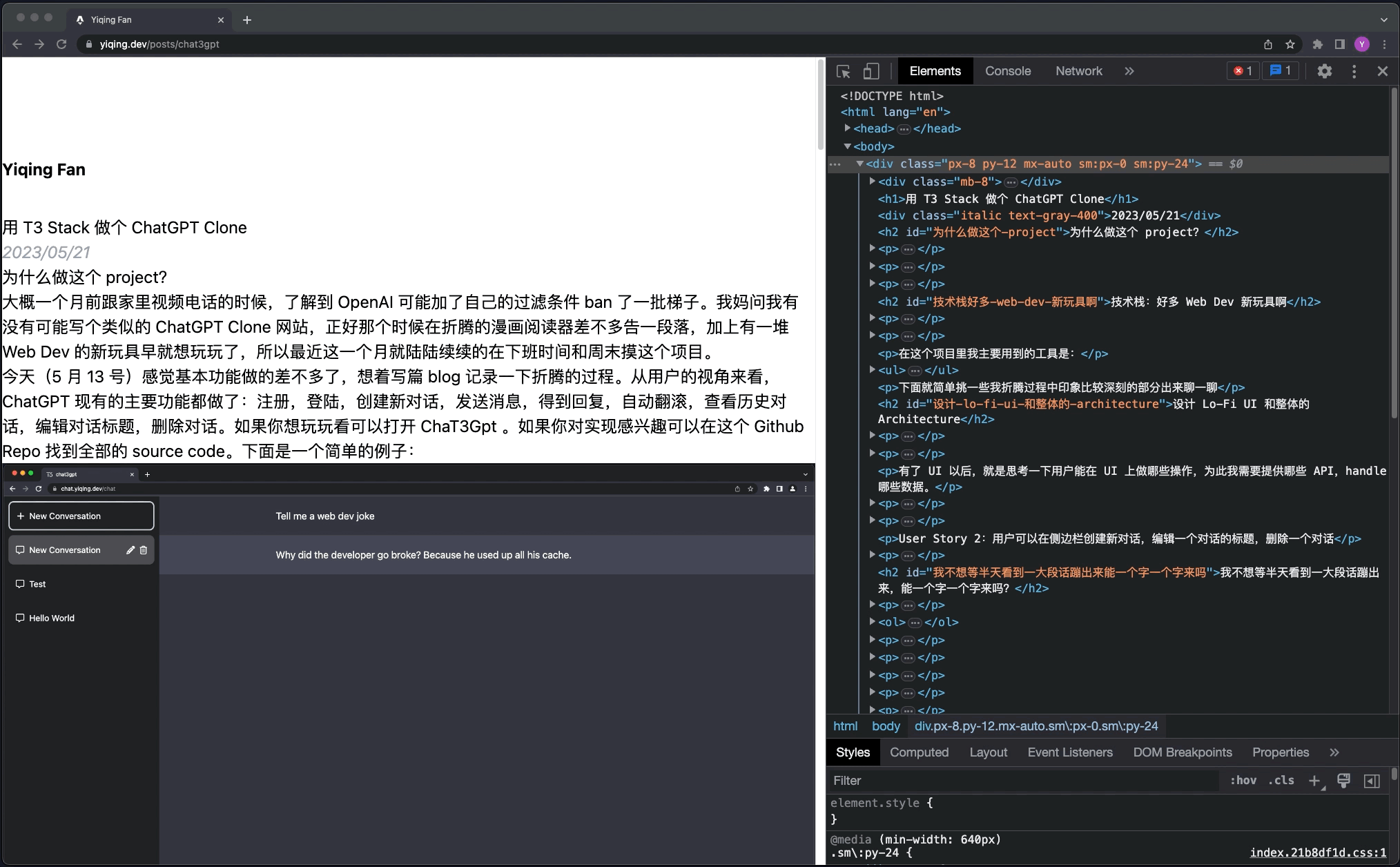Click the styles Filter input field

[1023, 781]
